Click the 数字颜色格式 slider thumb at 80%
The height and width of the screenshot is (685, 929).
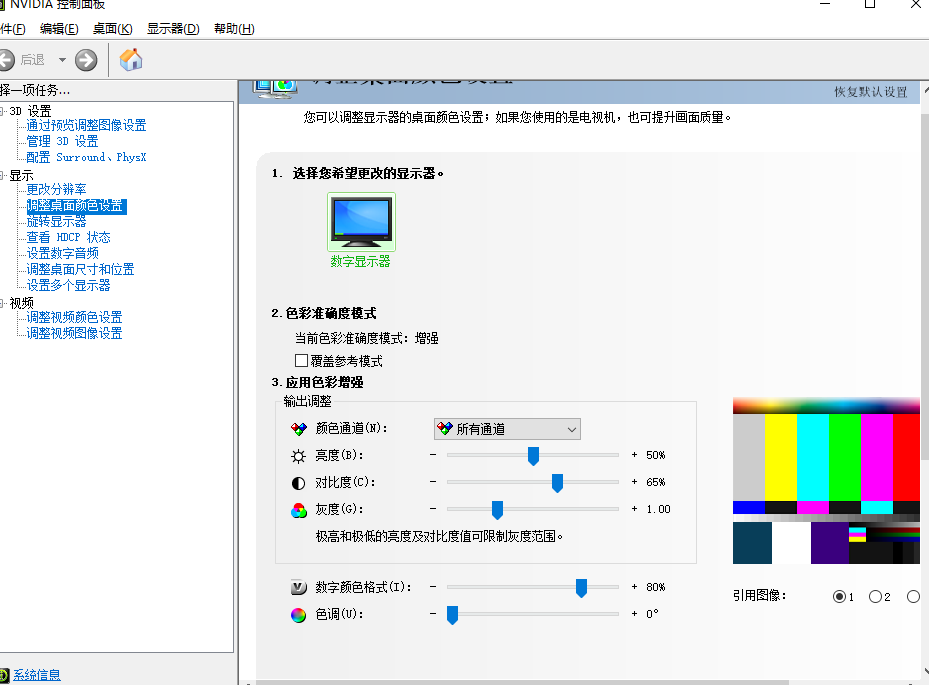tap(581, 588)
